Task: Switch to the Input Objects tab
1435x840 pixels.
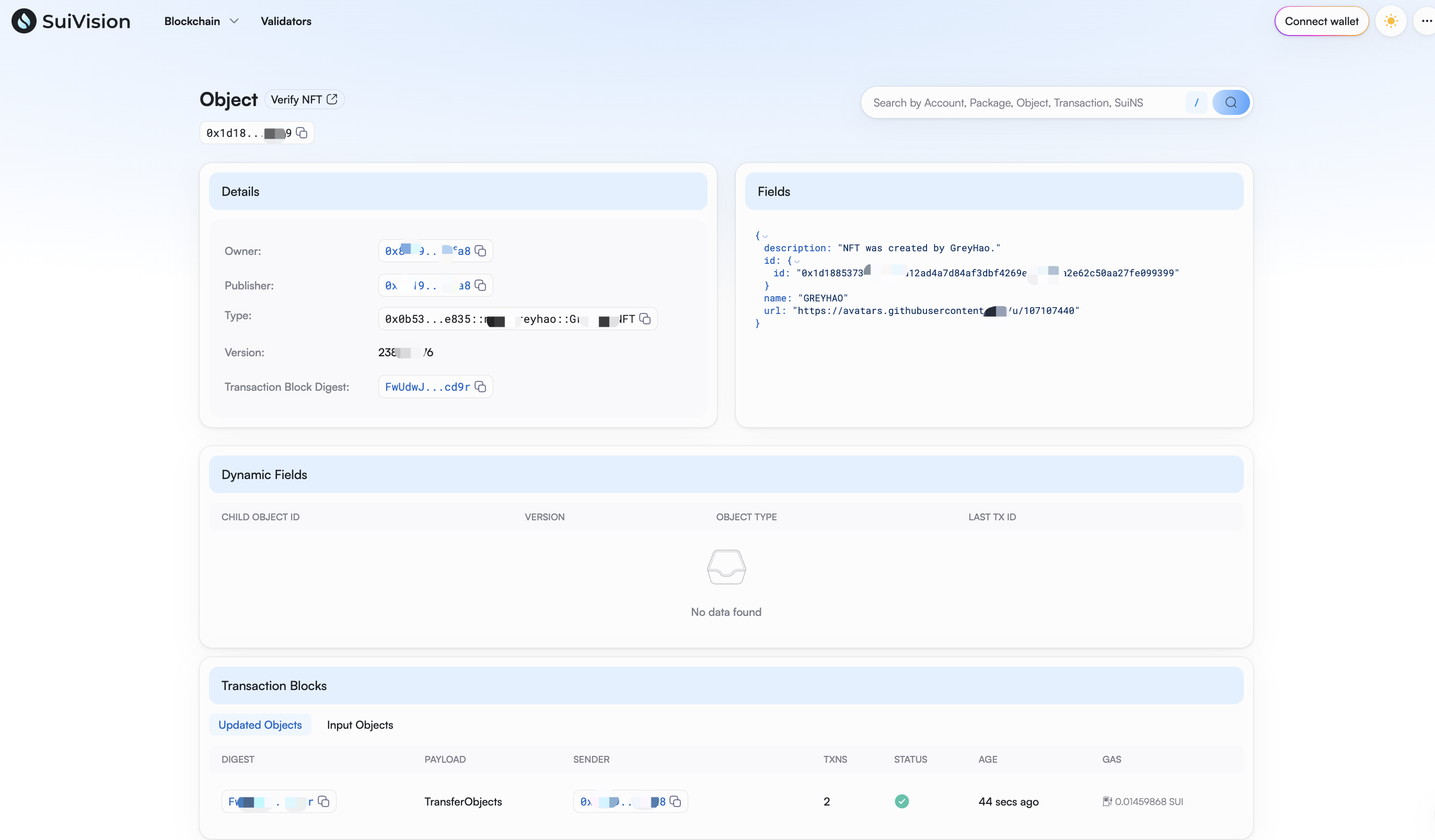Action: 360,725
